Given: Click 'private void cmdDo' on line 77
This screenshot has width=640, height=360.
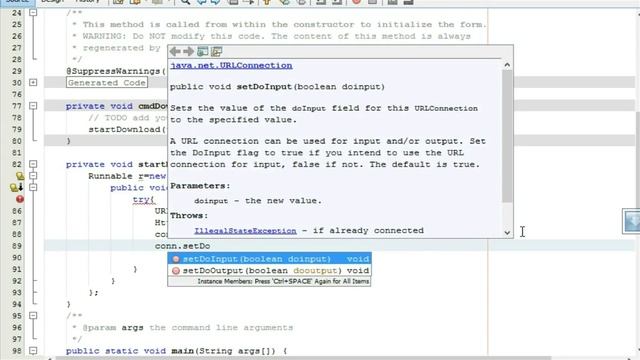Looking at the screenshot, I should [x=117, y=106].
